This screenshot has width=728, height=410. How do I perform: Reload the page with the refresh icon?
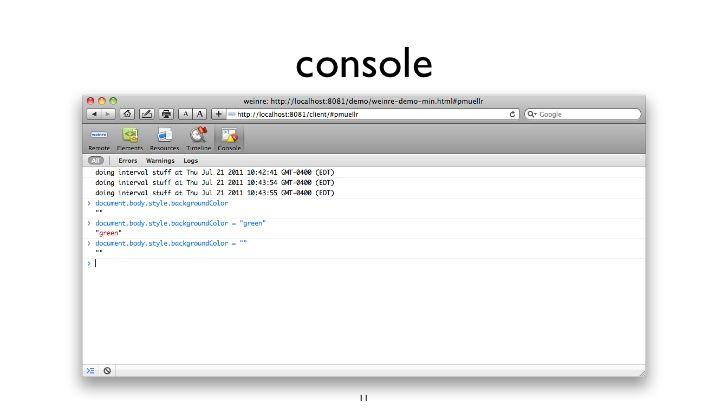click(512, 114)
